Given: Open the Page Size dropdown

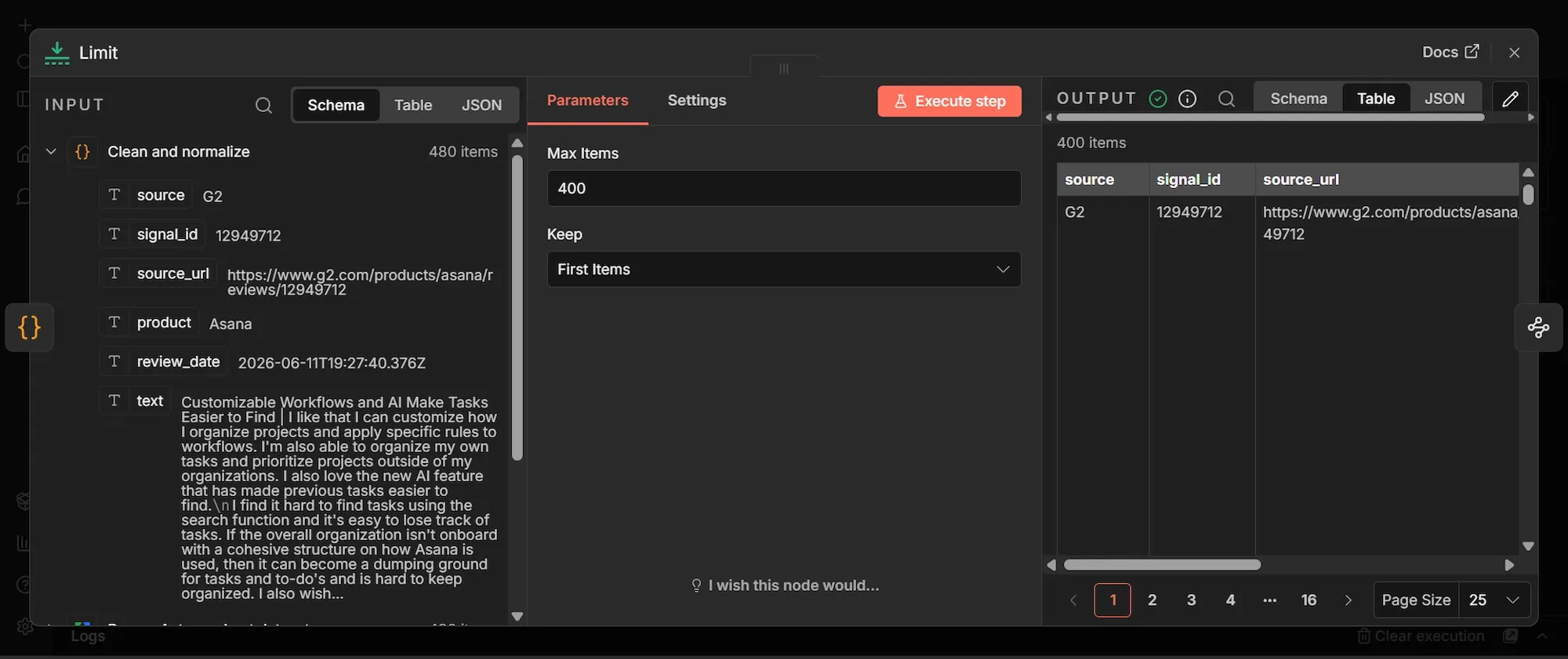Looking at the screenshot, I should 1494,600.
